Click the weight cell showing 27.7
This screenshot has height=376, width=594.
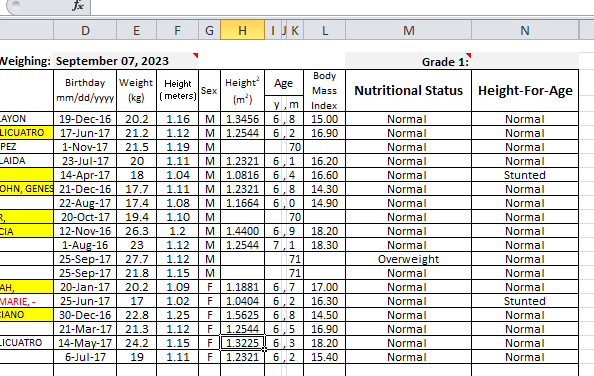[136, 259]
